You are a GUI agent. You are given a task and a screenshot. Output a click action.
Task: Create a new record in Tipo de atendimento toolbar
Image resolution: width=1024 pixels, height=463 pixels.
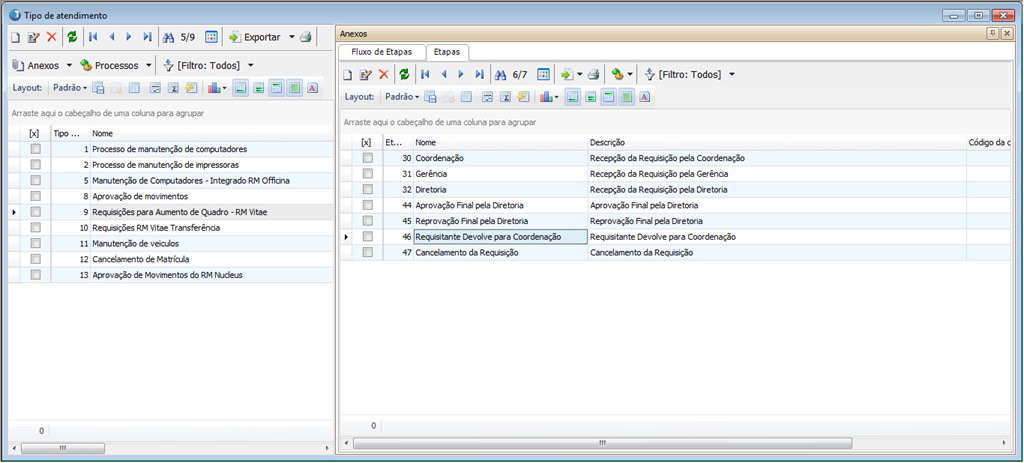[16, 37]
